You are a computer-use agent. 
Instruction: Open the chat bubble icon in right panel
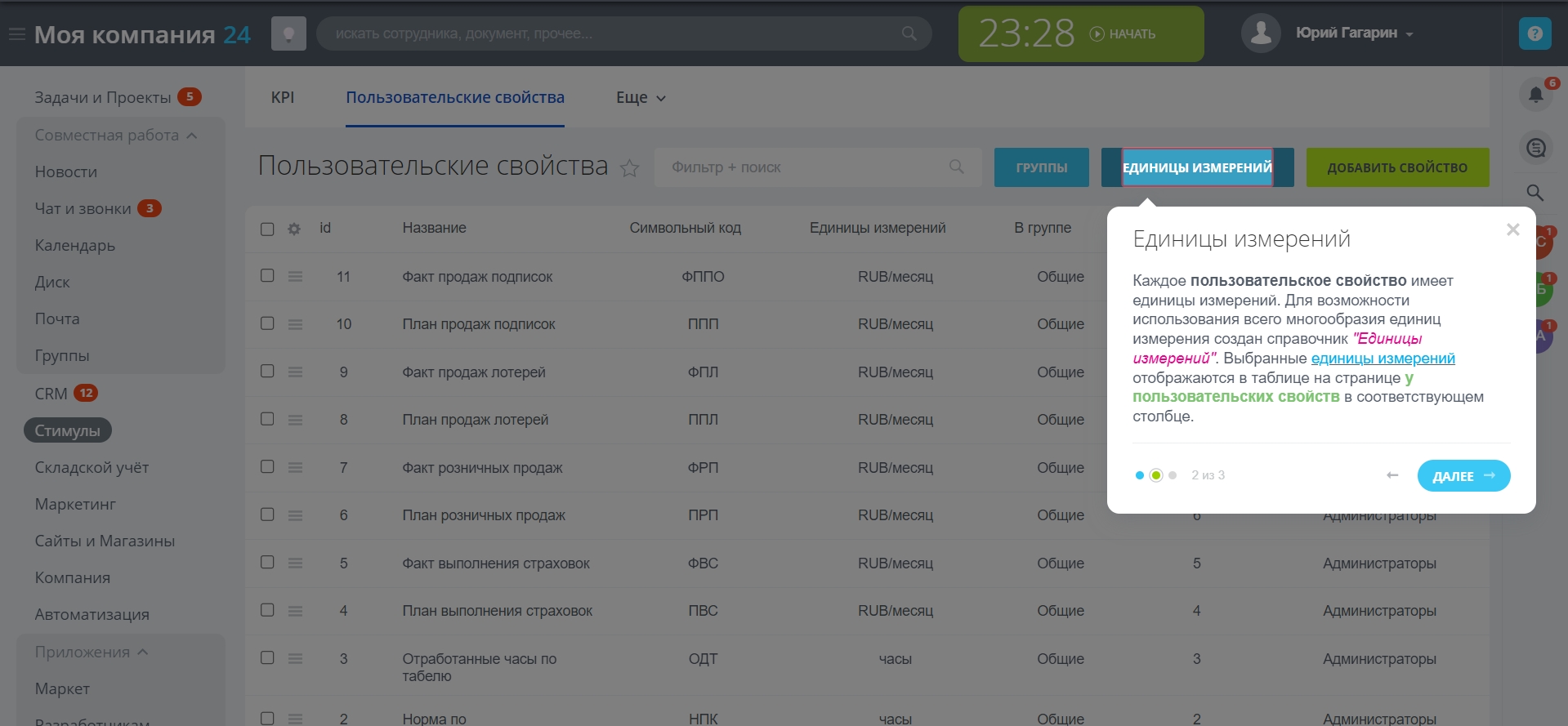coord(1536,148)
